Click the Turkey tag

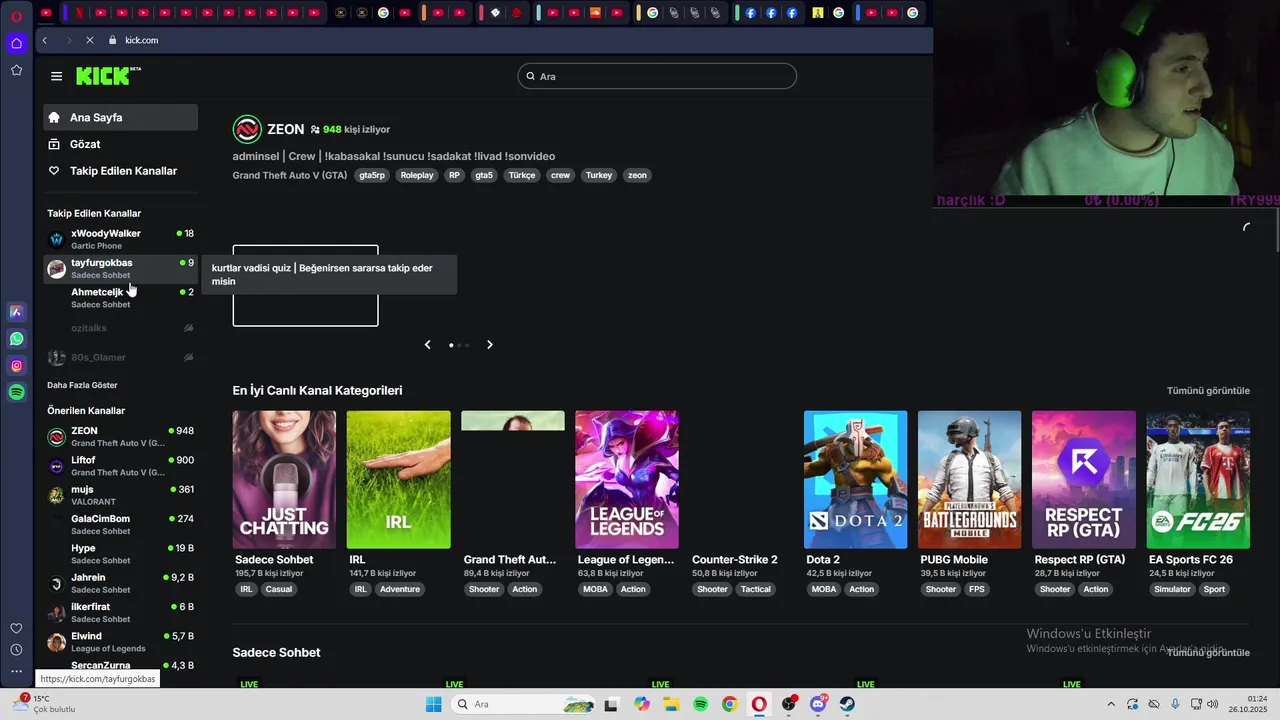tap(599, 175)
